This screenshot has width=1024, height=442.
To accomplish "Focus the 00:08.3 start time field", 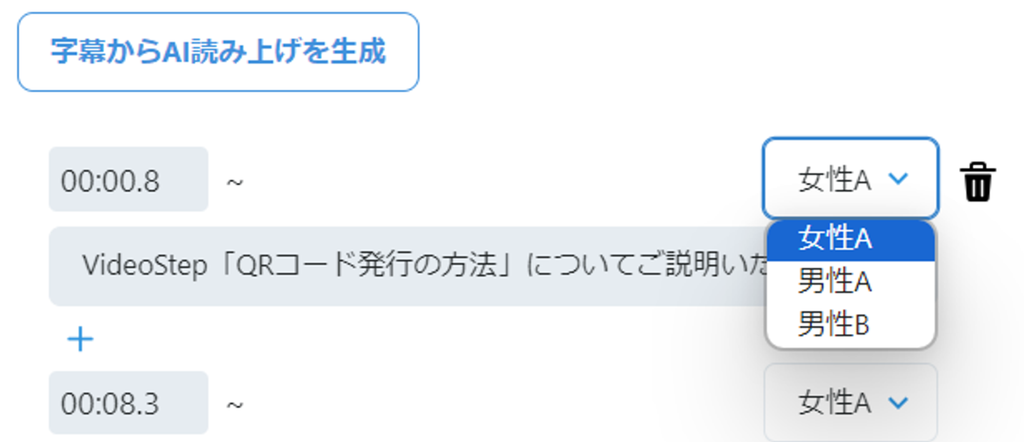I will [x=129, y=403].
